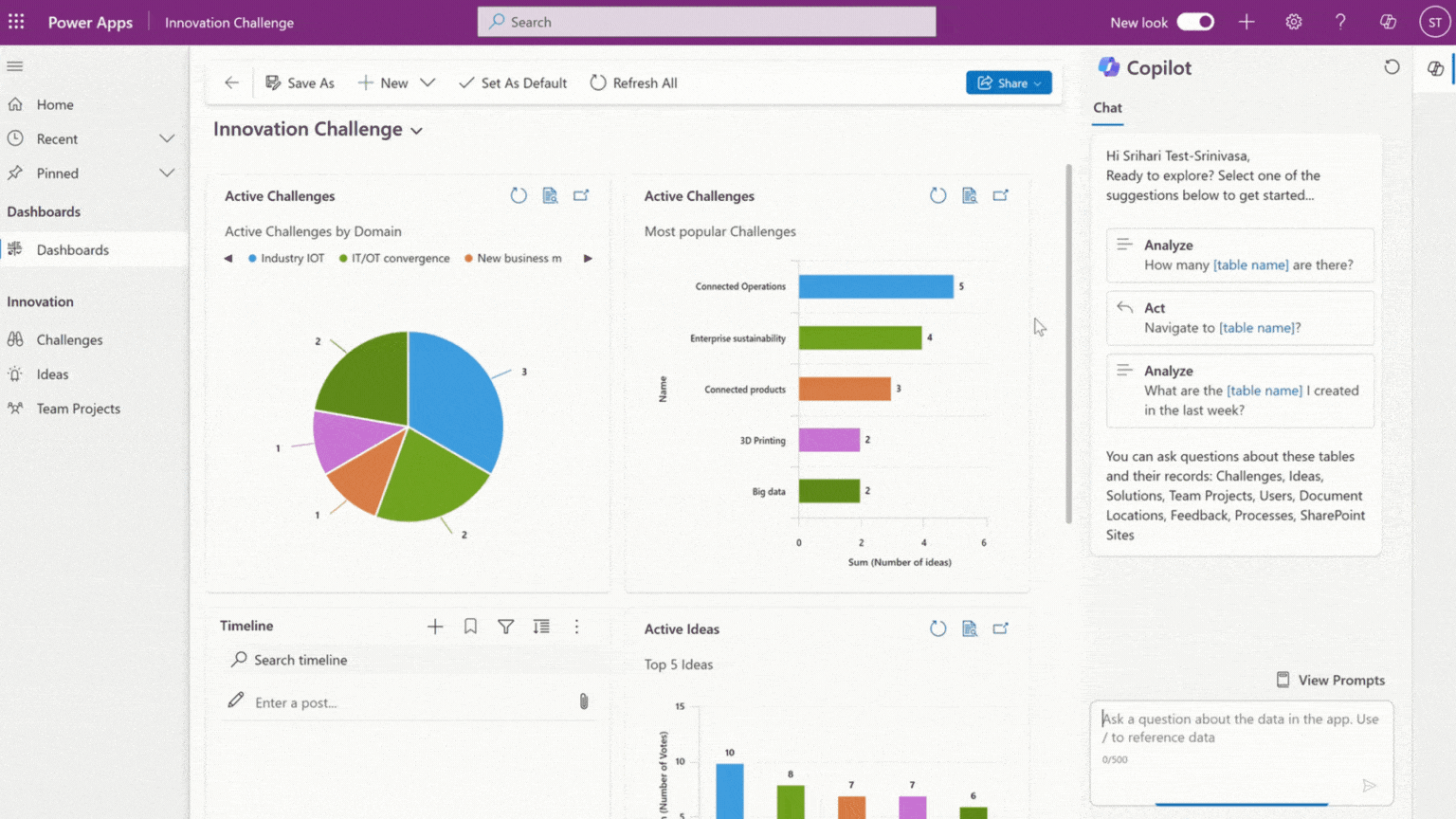Open View Prompts in Copilot
1456x819 pixels.
coord(1330,680)
